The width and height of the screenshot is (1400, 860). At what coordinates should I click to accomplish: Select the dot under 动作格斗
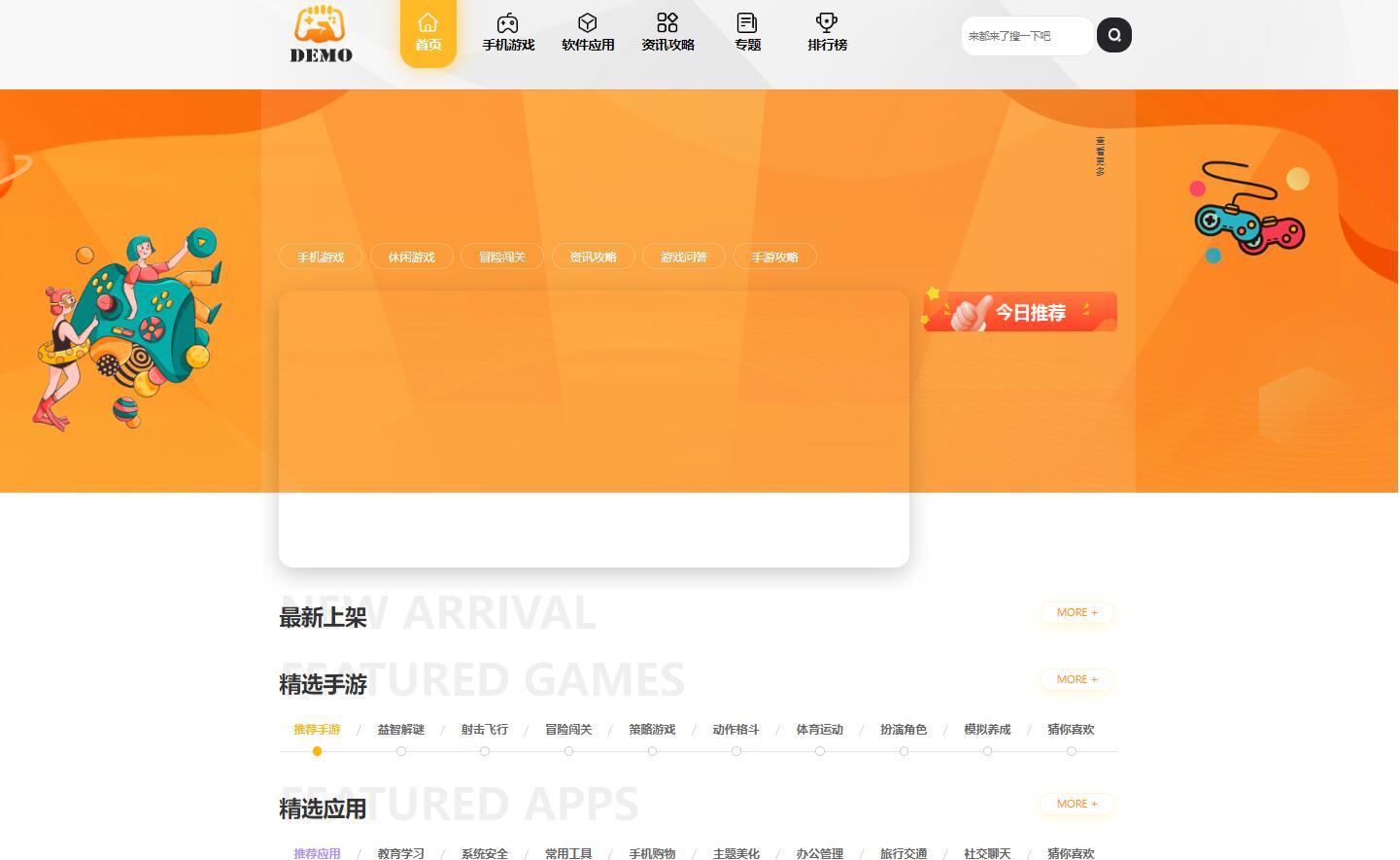point(736,751)
